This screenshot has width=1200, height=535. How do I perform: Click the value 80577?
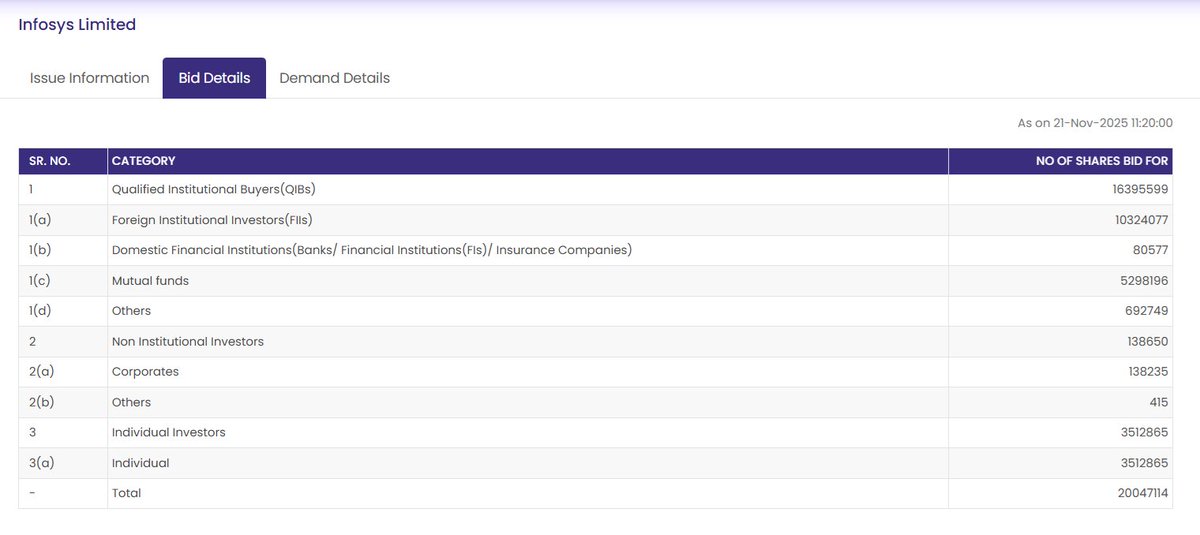(x=1149, y=250)
